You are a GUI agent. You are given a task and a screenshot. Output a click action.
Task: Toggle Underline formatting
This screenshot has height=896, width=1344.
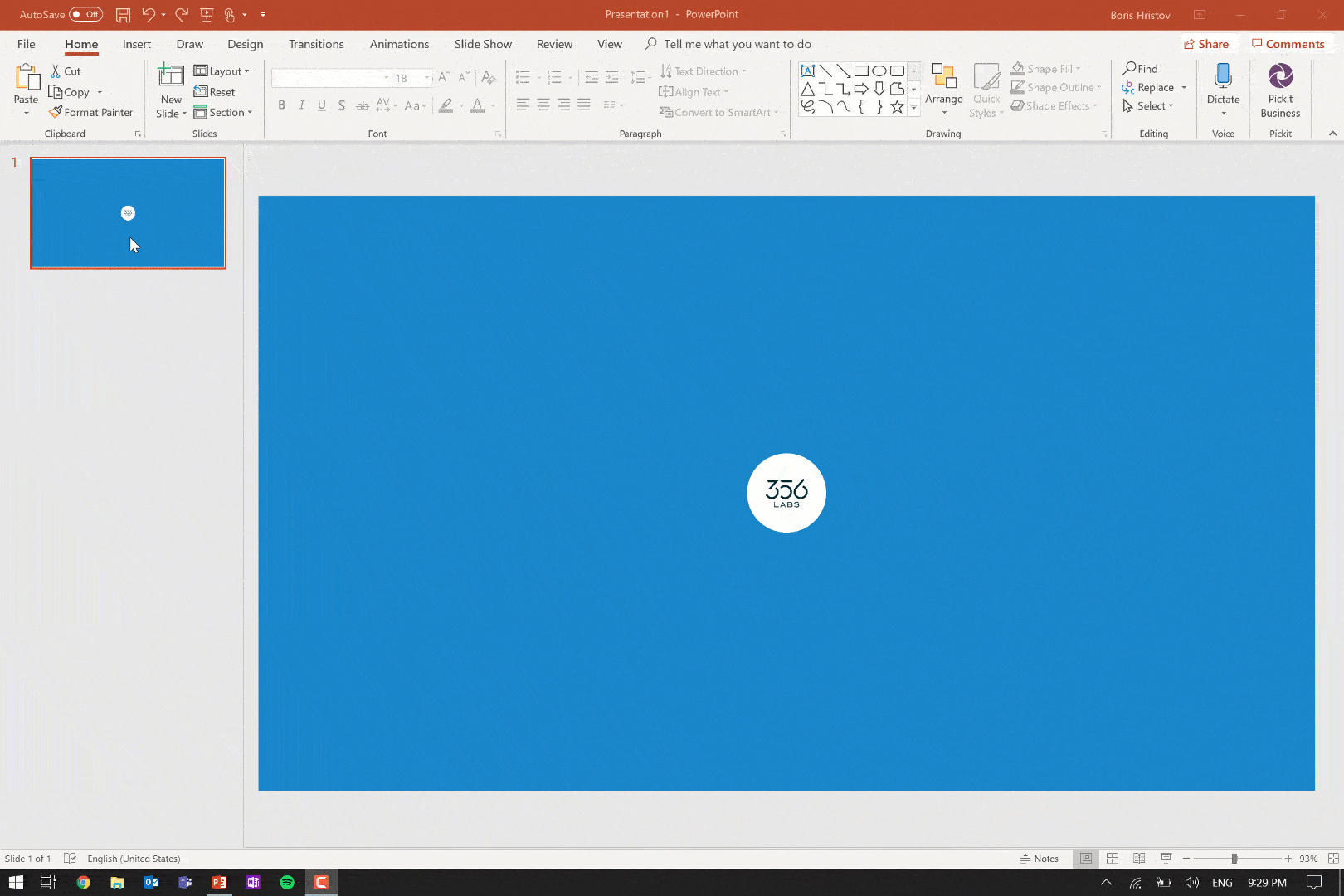click(x=322, y=105)
